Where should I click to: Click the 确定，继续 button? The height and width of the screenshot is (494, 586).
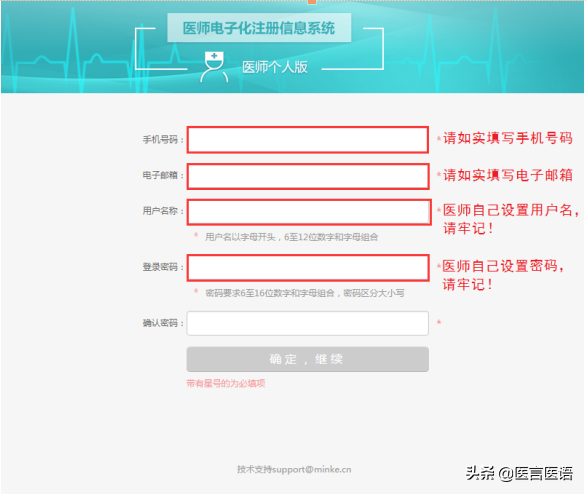(308, 359)
